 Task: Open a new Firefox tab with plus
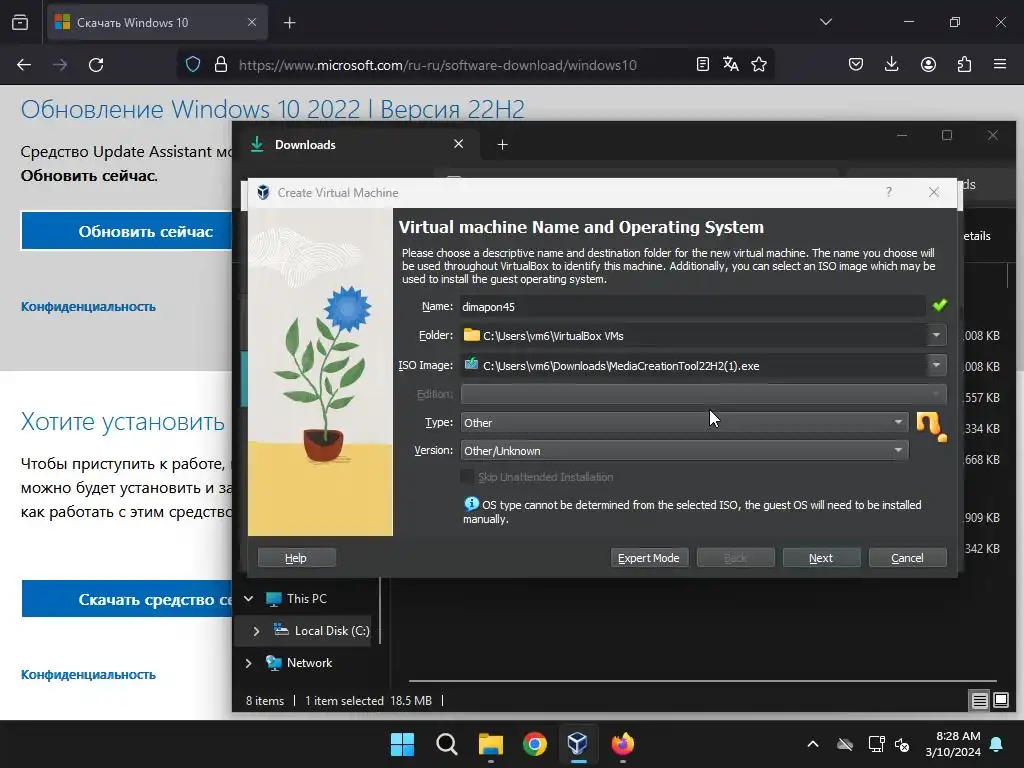pyautogui.click(x=289, y=23)
